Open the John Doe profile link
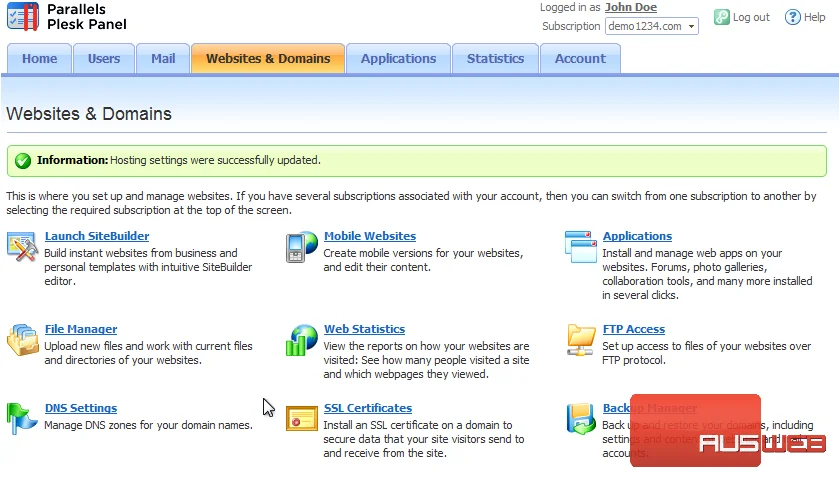 (631, 8)
